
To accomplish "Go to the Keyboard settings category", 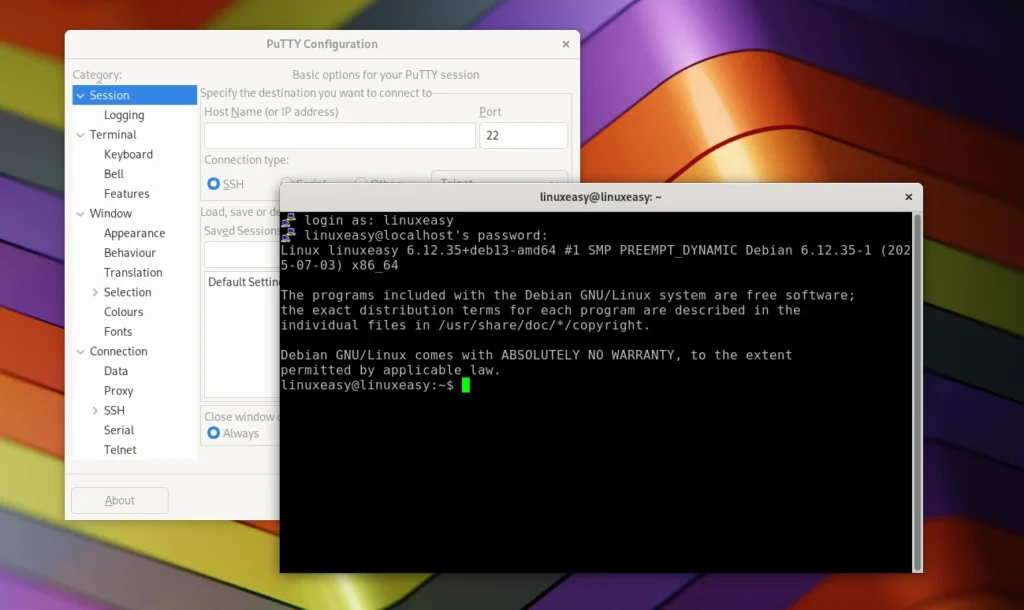I will [128, 155].
